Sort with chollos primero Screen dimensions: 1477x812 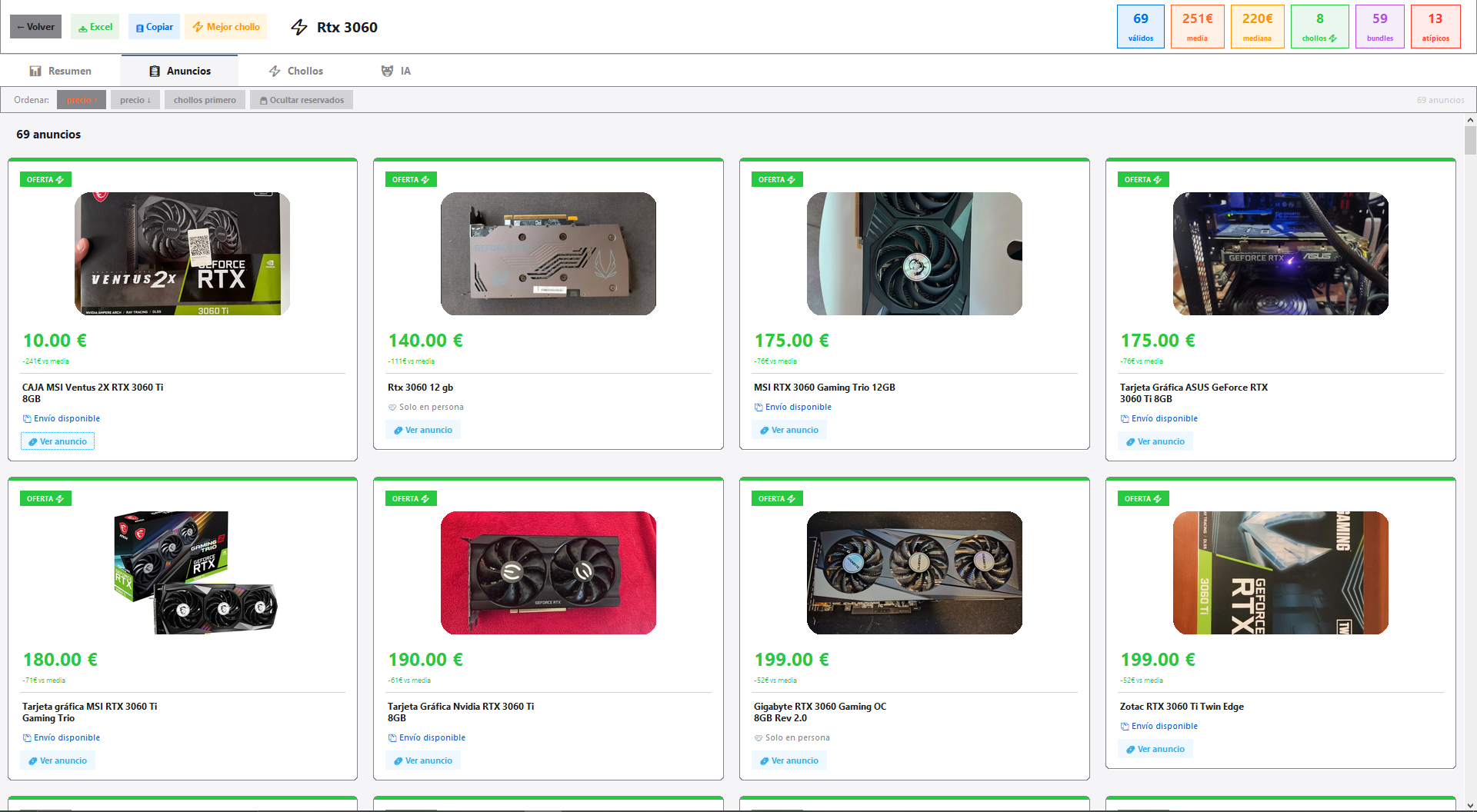pyautogui.click(x=205, y=100)
